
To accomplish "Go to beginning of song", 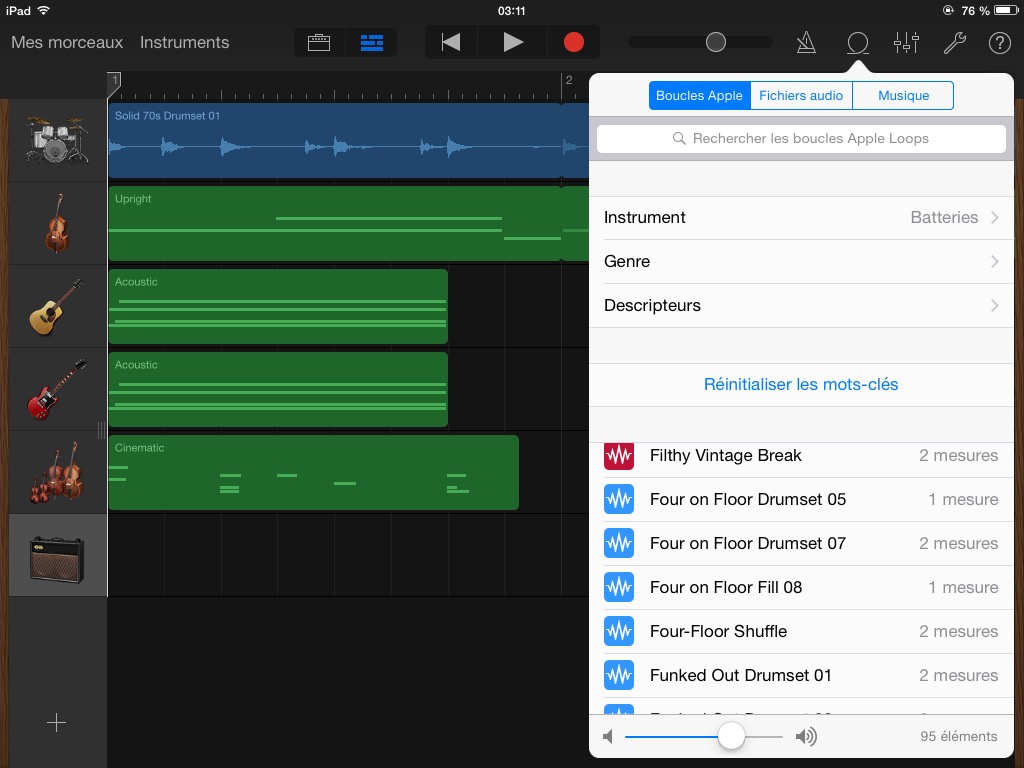I will (x=451, y=42).
